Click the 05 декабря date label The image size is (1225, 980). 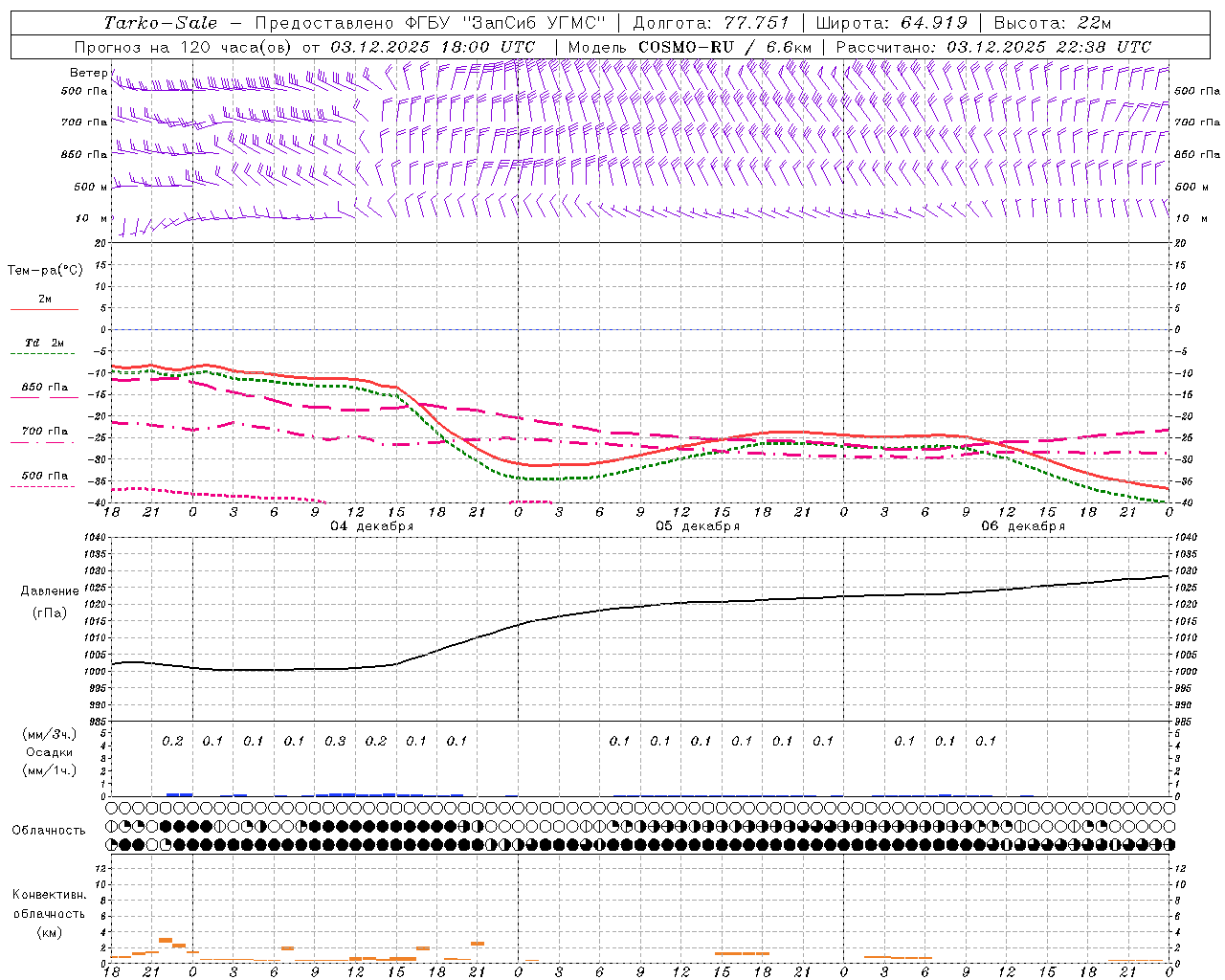coord(697,526)
